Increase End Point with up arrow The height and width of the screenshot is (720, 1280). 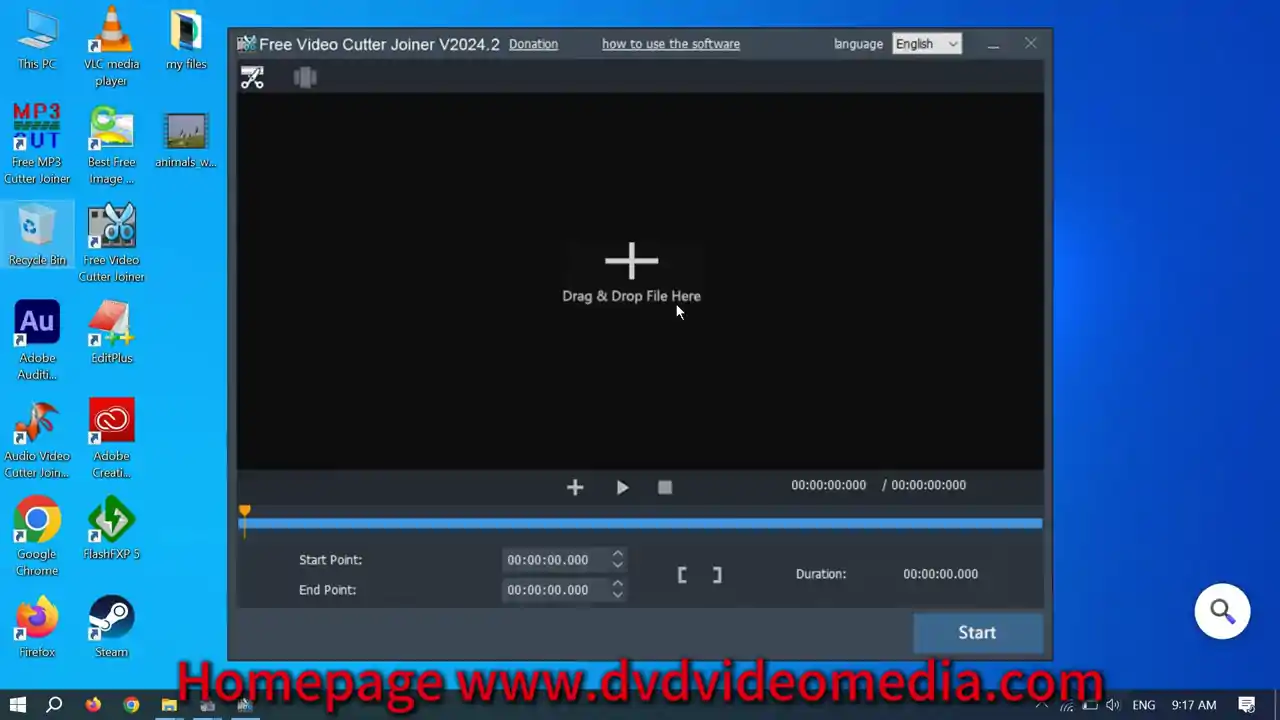[x=617, y=584]
